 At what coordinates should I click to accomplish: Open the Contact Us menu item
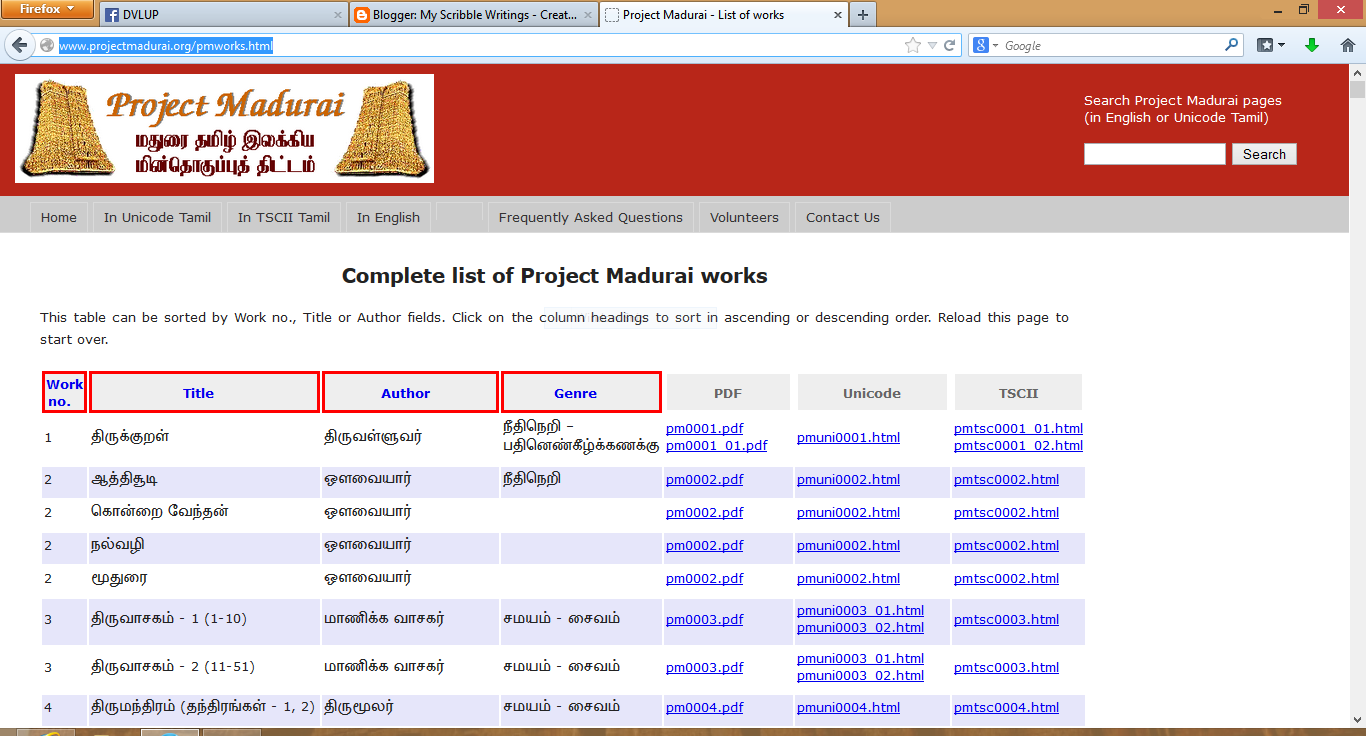point(843,217)
